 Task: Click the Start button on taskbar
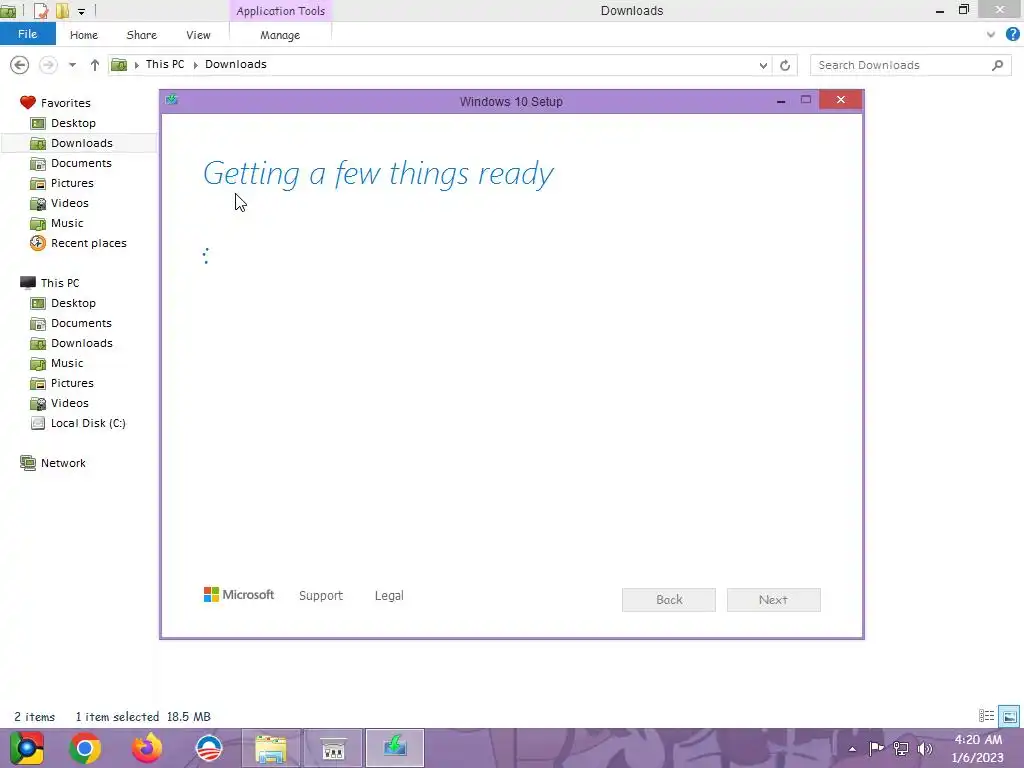point(26,748)
